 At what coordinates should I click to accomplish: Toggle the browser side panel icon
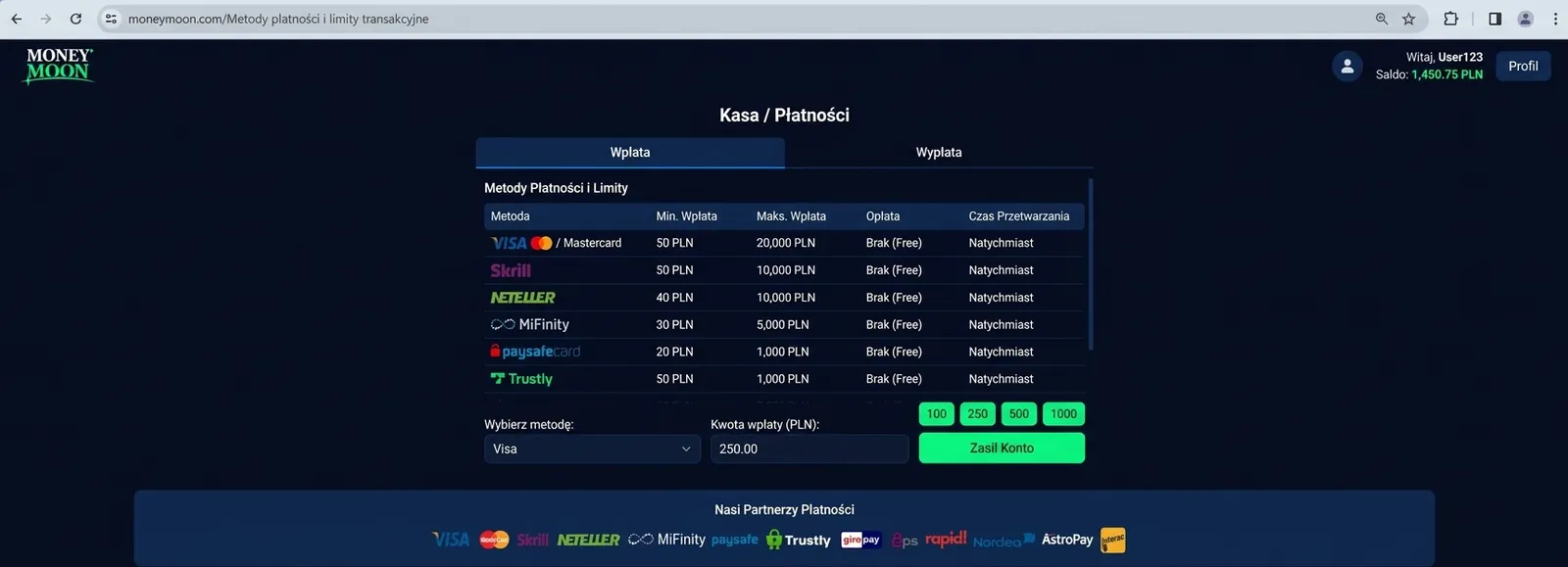click(1494, 19)
